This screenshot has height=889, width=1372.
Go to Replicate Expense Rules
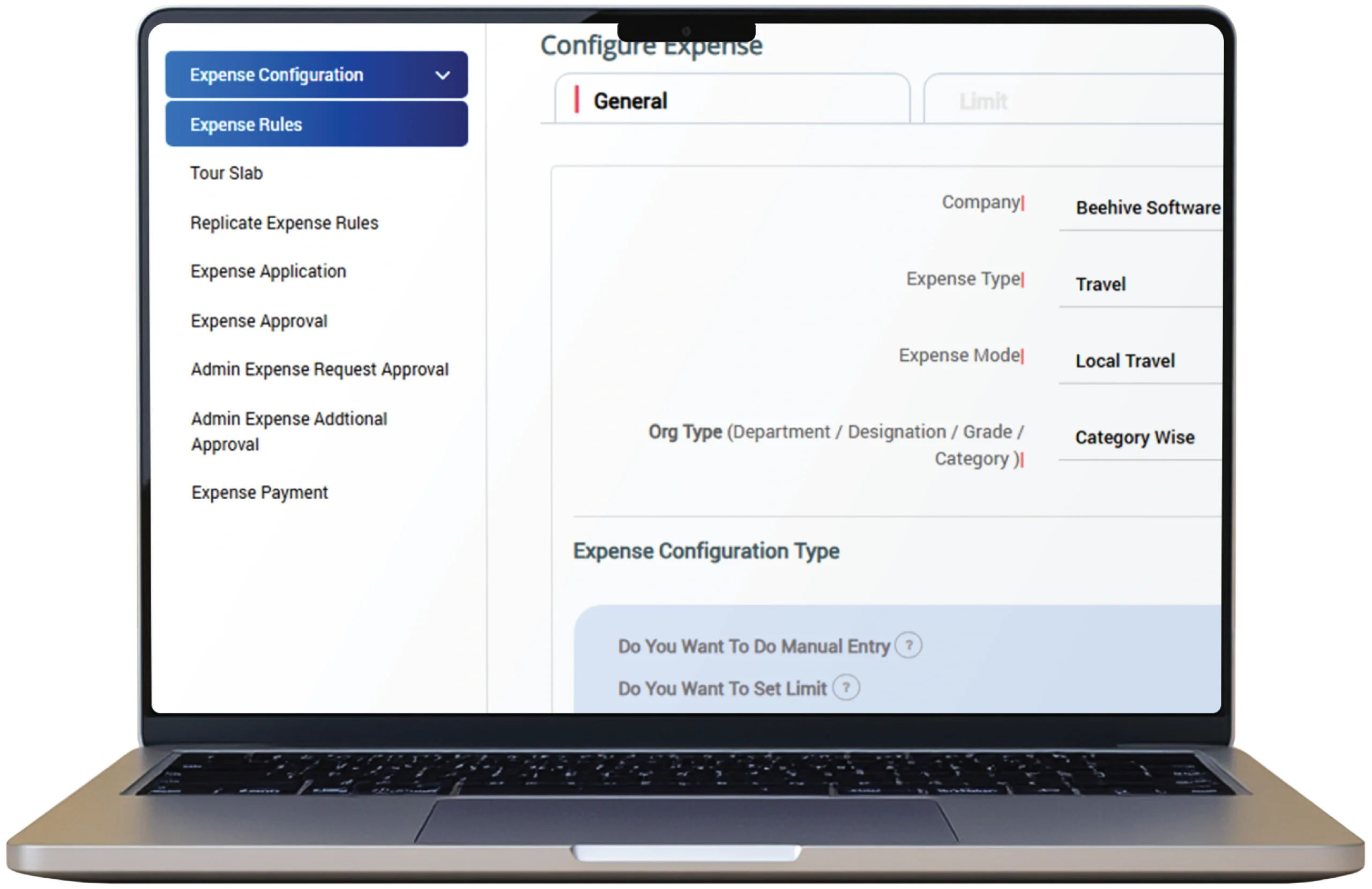click(284, 223)
